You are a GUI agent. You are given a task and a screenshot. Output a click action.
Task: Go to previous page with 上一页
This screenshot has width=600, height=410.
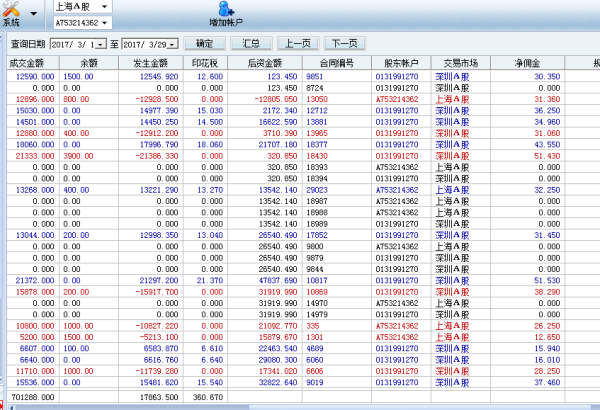pos(296,44)
